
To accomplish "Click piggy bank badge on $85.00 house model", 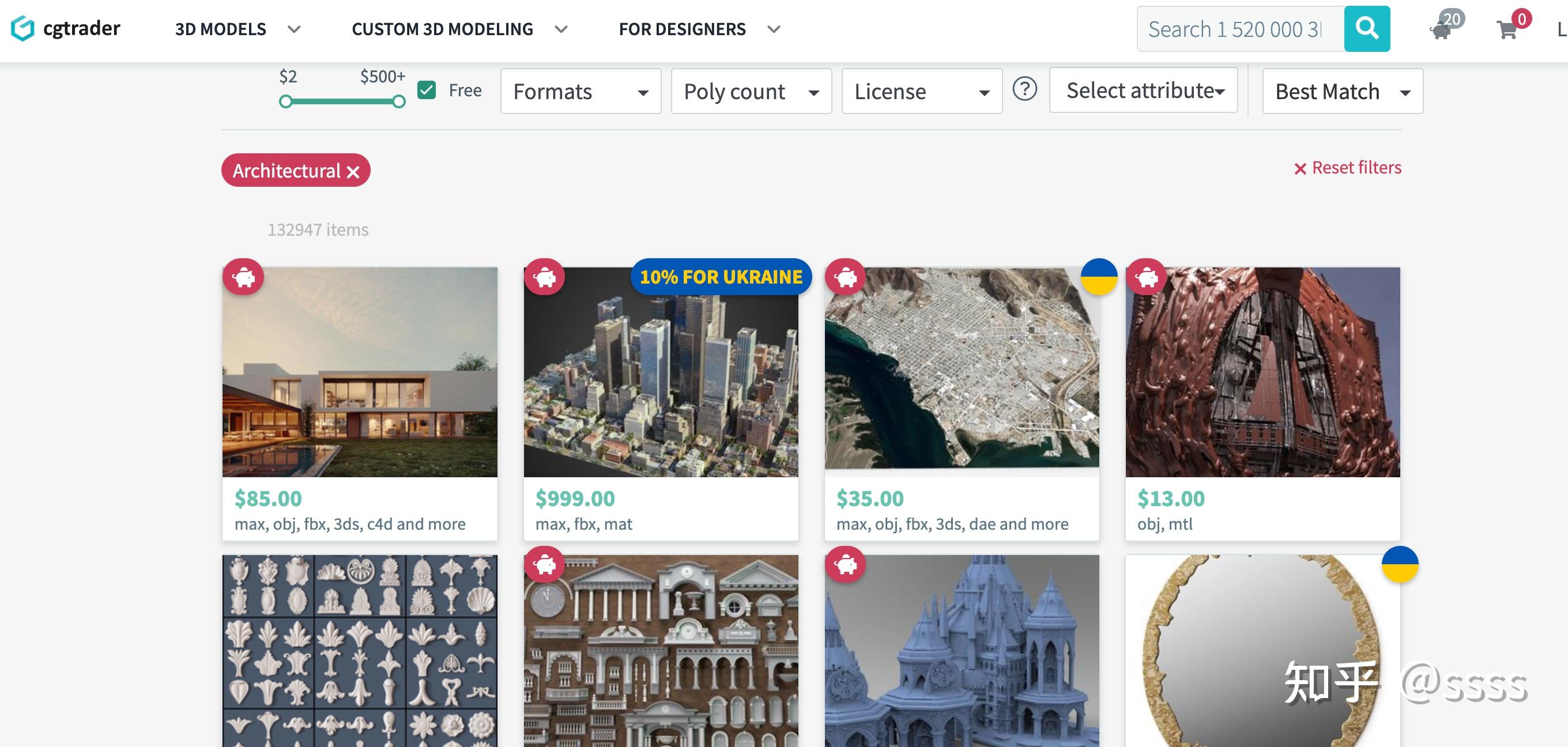I will pyautogui.click(x=243, y=278).
